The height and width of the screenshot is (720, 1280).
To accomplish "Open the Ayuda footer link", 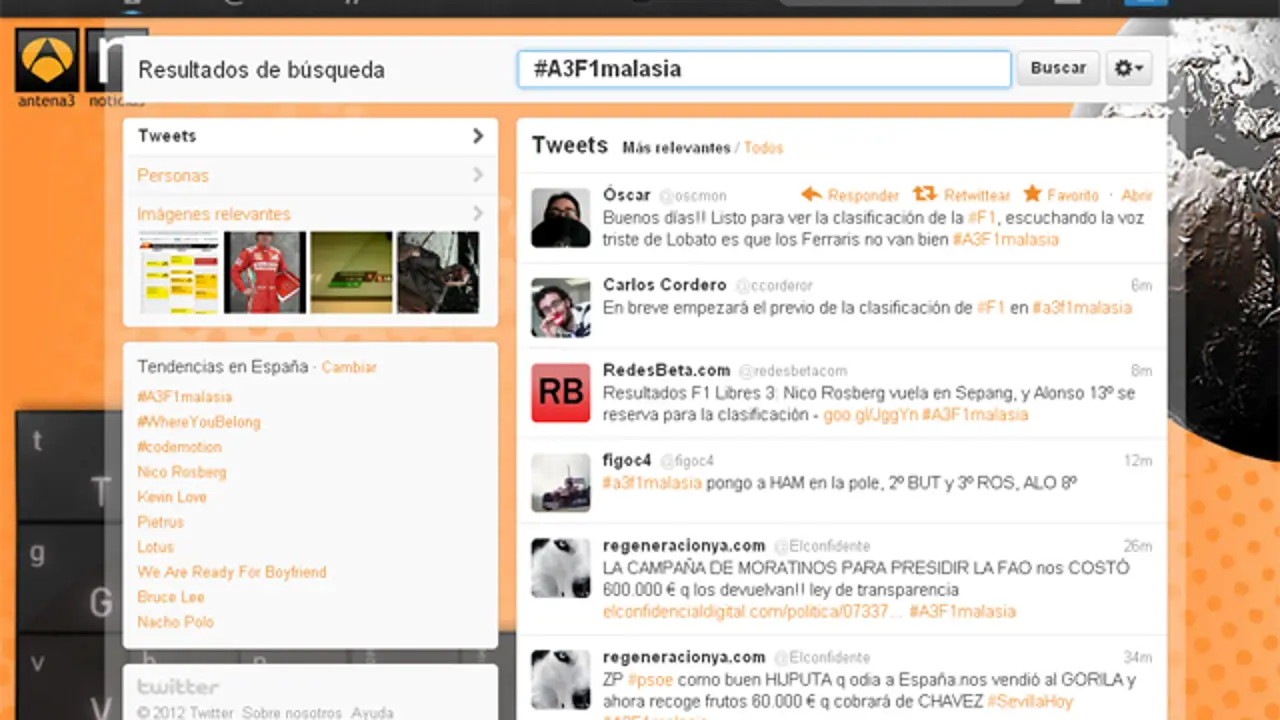I will pos(372,713).
